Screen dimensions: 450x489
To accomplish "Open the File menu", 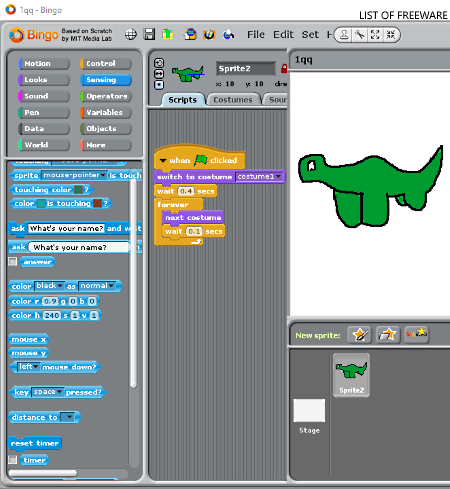I will coord(256,35).
